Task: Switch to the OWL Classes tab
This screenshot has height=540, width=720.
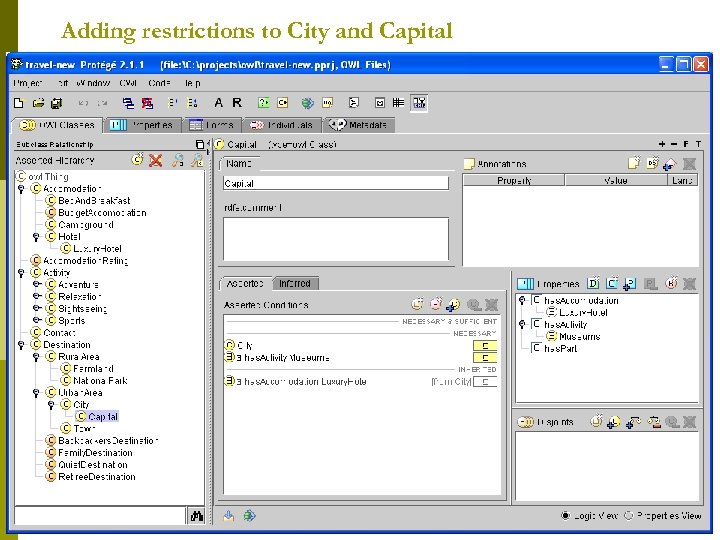Action: point(56,125)
